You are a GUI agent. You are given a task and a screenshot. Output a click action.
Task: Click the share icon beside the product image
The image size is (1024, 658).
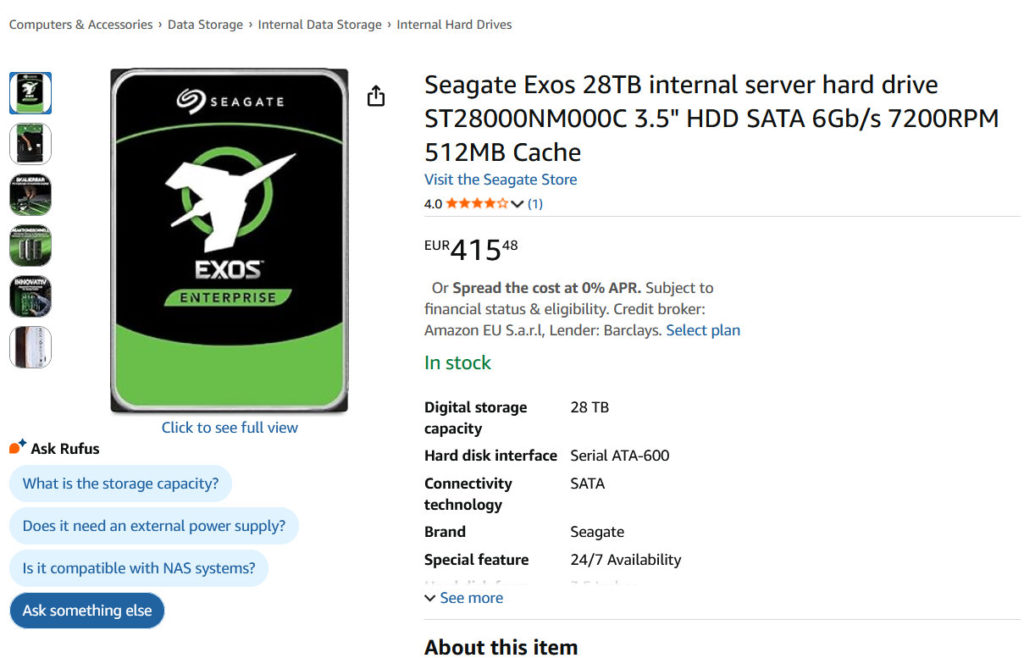(375, 96)
